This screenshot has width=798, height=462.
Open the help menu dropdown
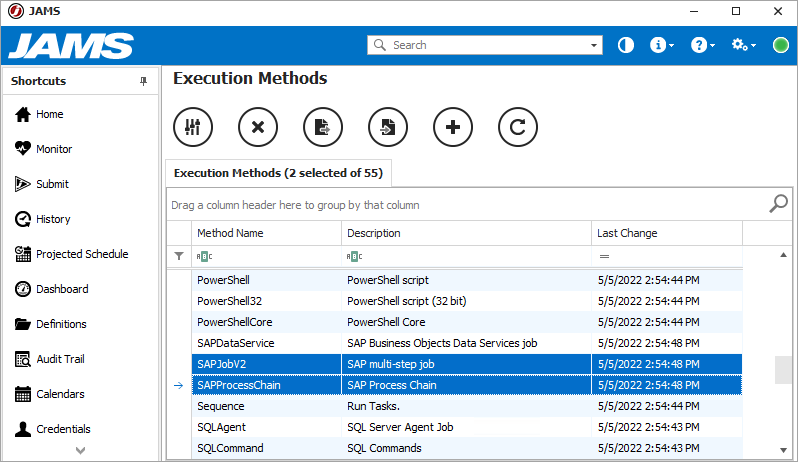point(702,45)
